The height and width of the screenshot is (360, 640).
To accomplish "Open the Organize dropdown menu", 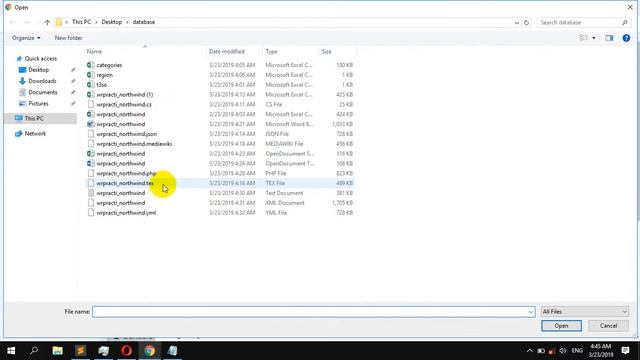I will pos(26,38).
